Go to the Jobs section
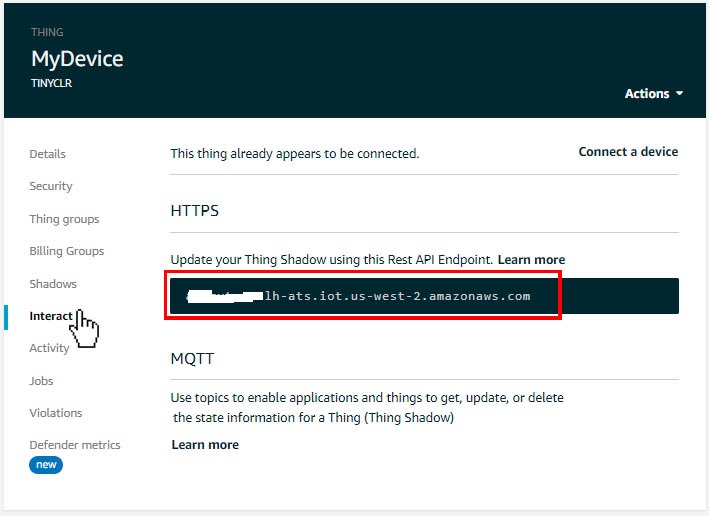Screen dimensions: 709x516 [41, 381]
